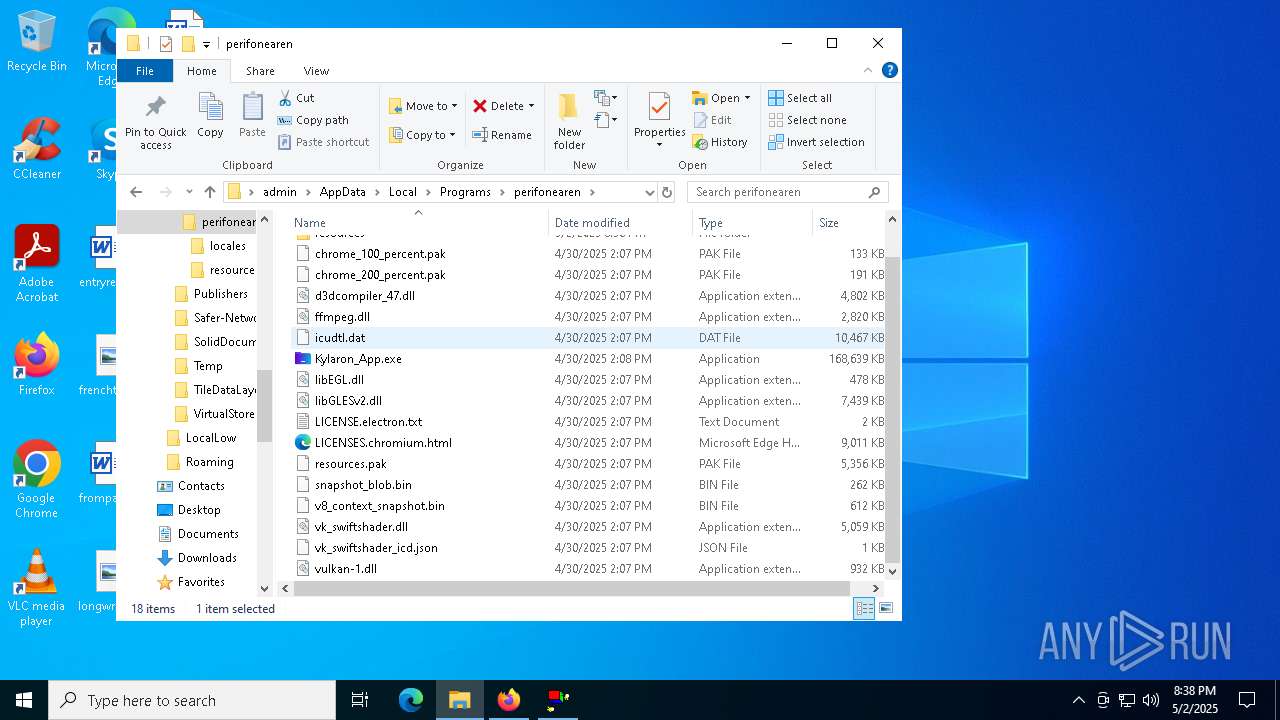
Task: Switch to the Home ribbon tab
Action: click(201, 71)
